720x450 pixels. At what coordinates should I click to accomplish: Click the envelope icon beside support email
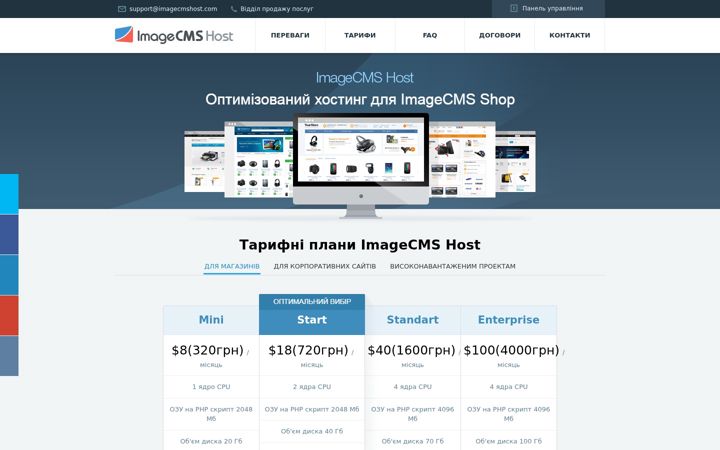(x=122, y=9)
